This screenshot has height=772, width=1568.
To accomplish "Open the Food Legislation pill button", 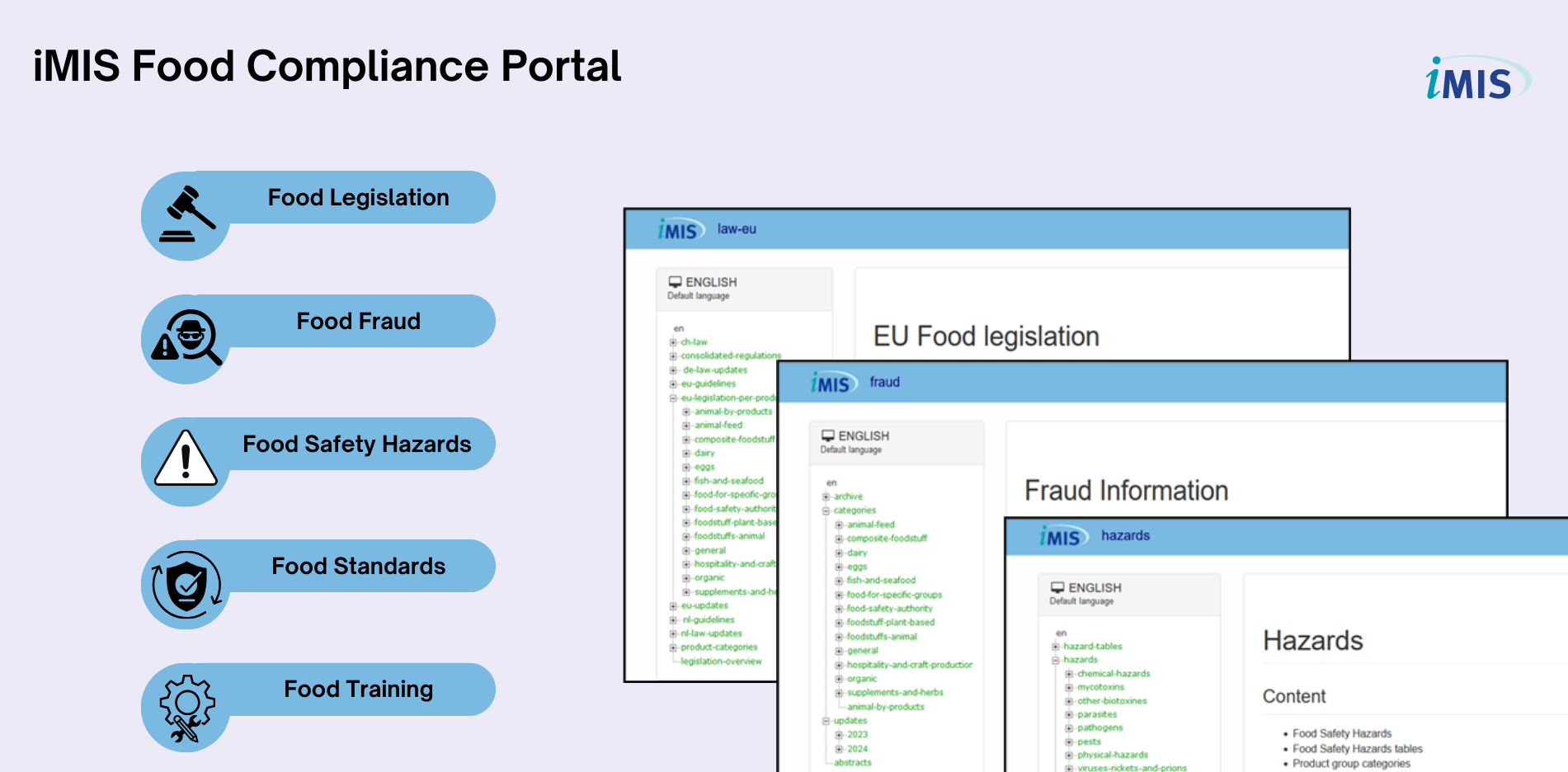I will [x=358, y=197].
